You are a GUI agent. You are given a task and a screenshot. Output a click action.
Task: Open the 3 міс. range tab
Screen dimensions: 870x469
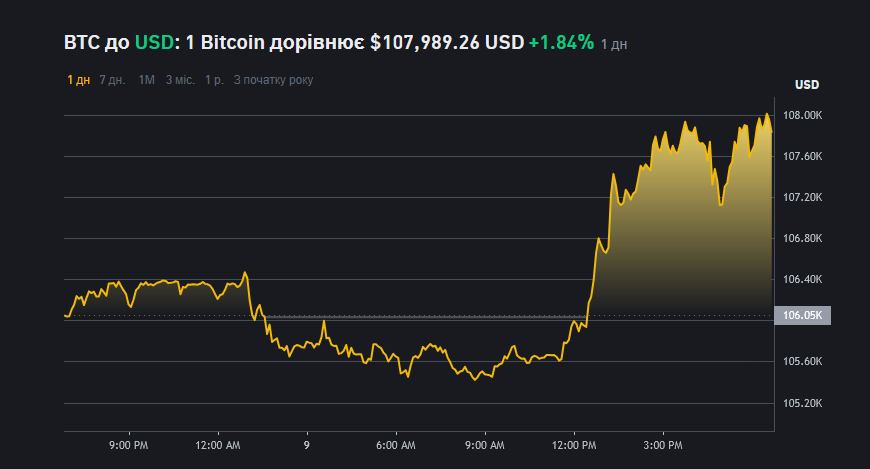coord(180,80)
